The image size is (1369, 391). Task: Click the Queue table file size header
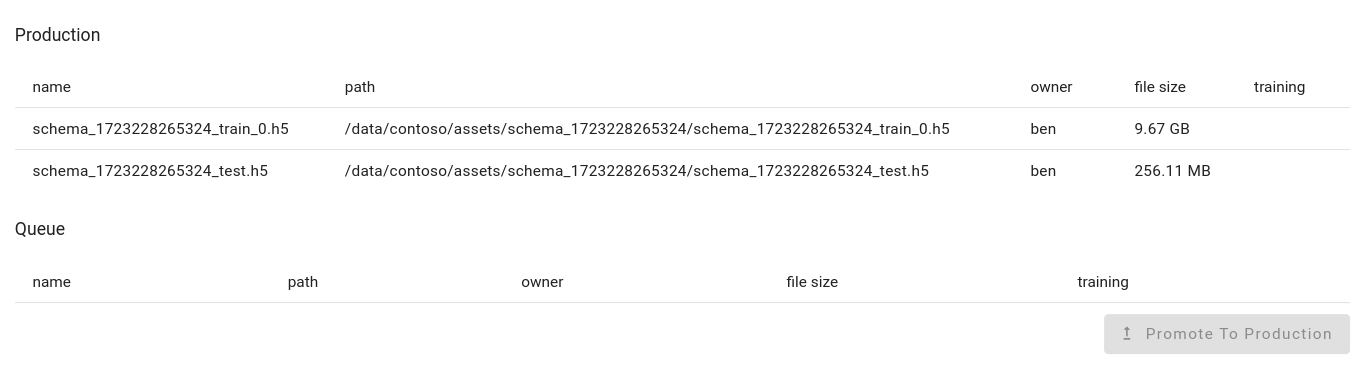pyautogui.click(x=812, y=282)
